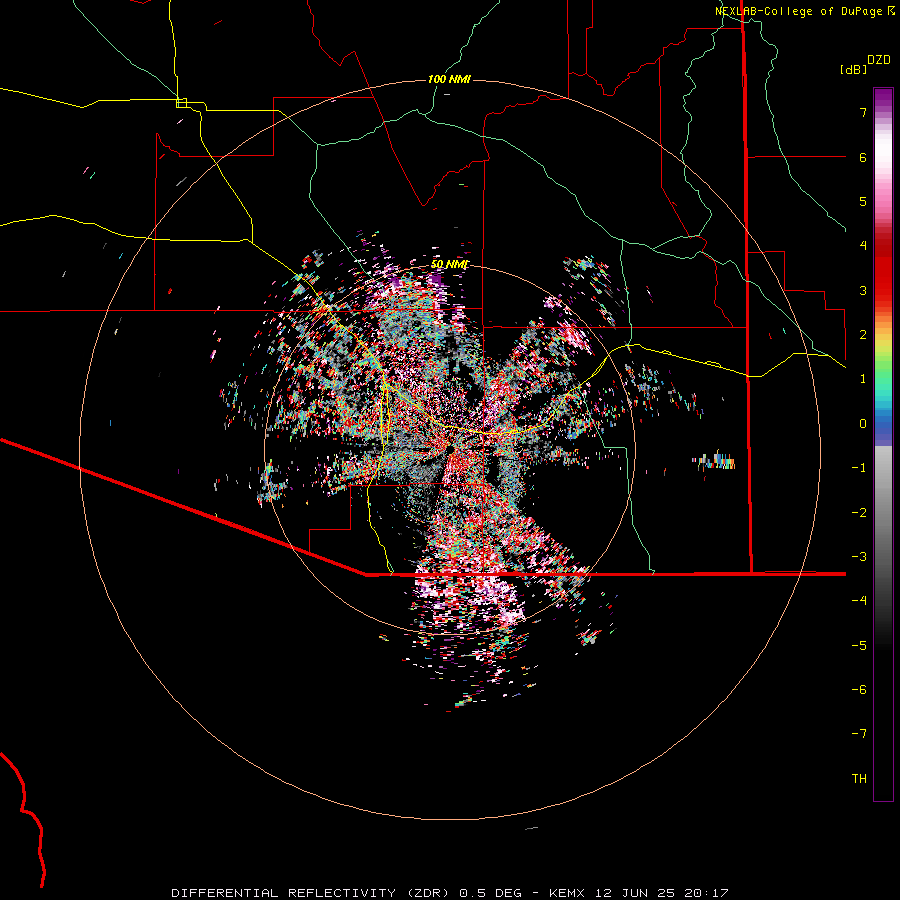Click the -2 value on the color scale
Screen dimensions: 900x900
(859, 512)
